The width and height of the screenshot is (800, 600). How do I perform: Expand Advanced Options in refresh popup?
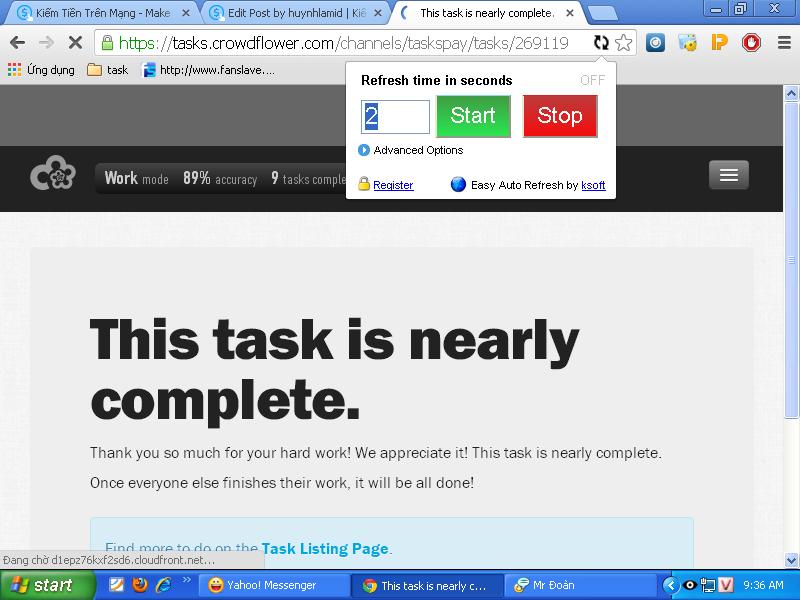[411, 150]
